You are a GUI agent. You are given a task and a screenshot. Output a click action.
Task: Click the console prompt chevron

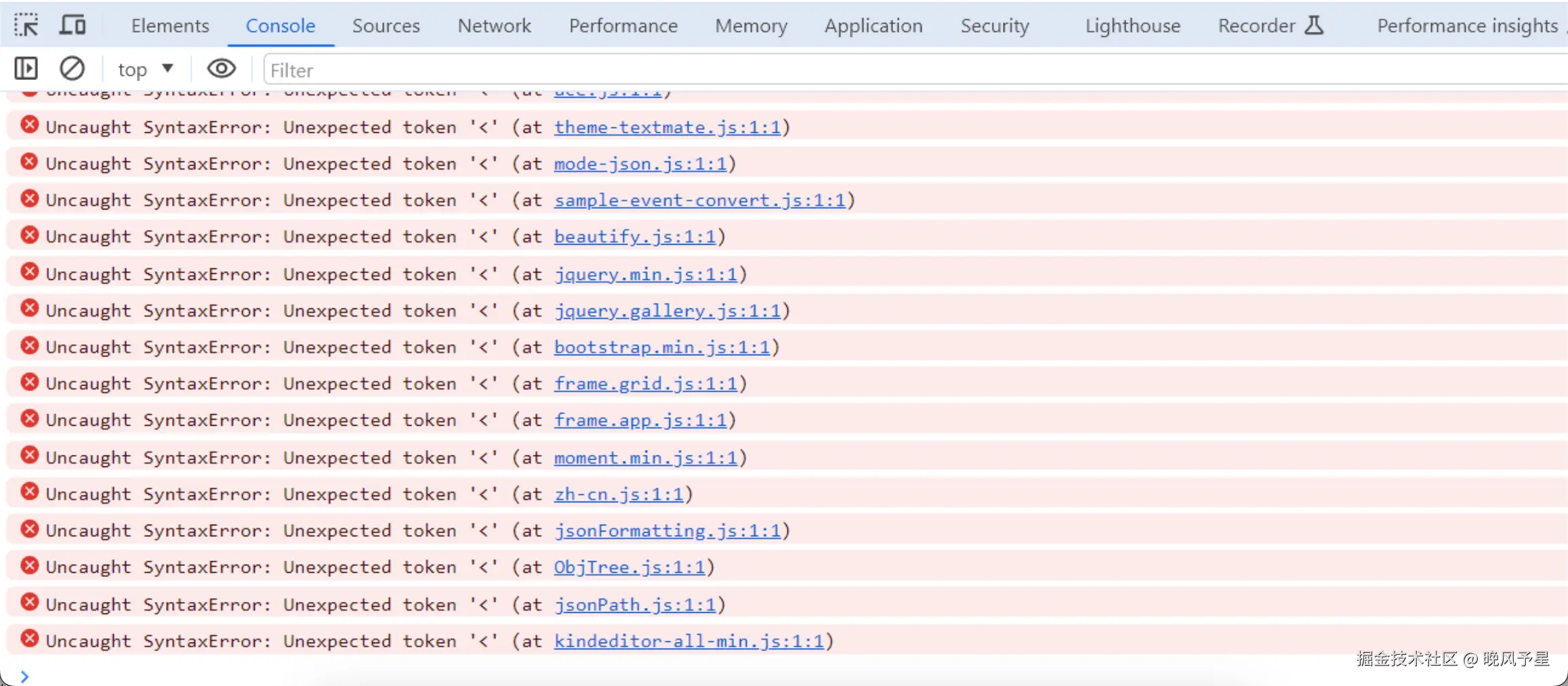[x=24, y=677]
